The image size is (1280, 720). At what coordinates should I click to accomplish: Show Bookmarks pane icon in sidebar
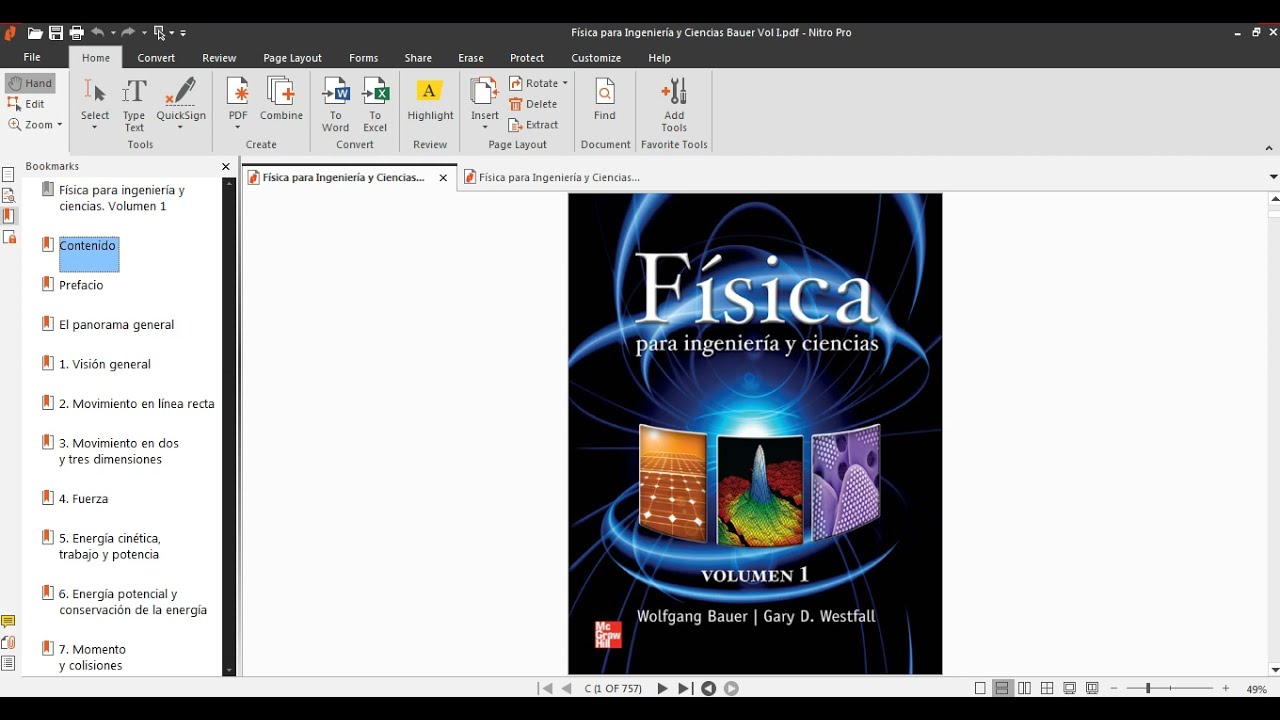coord(9,216)
